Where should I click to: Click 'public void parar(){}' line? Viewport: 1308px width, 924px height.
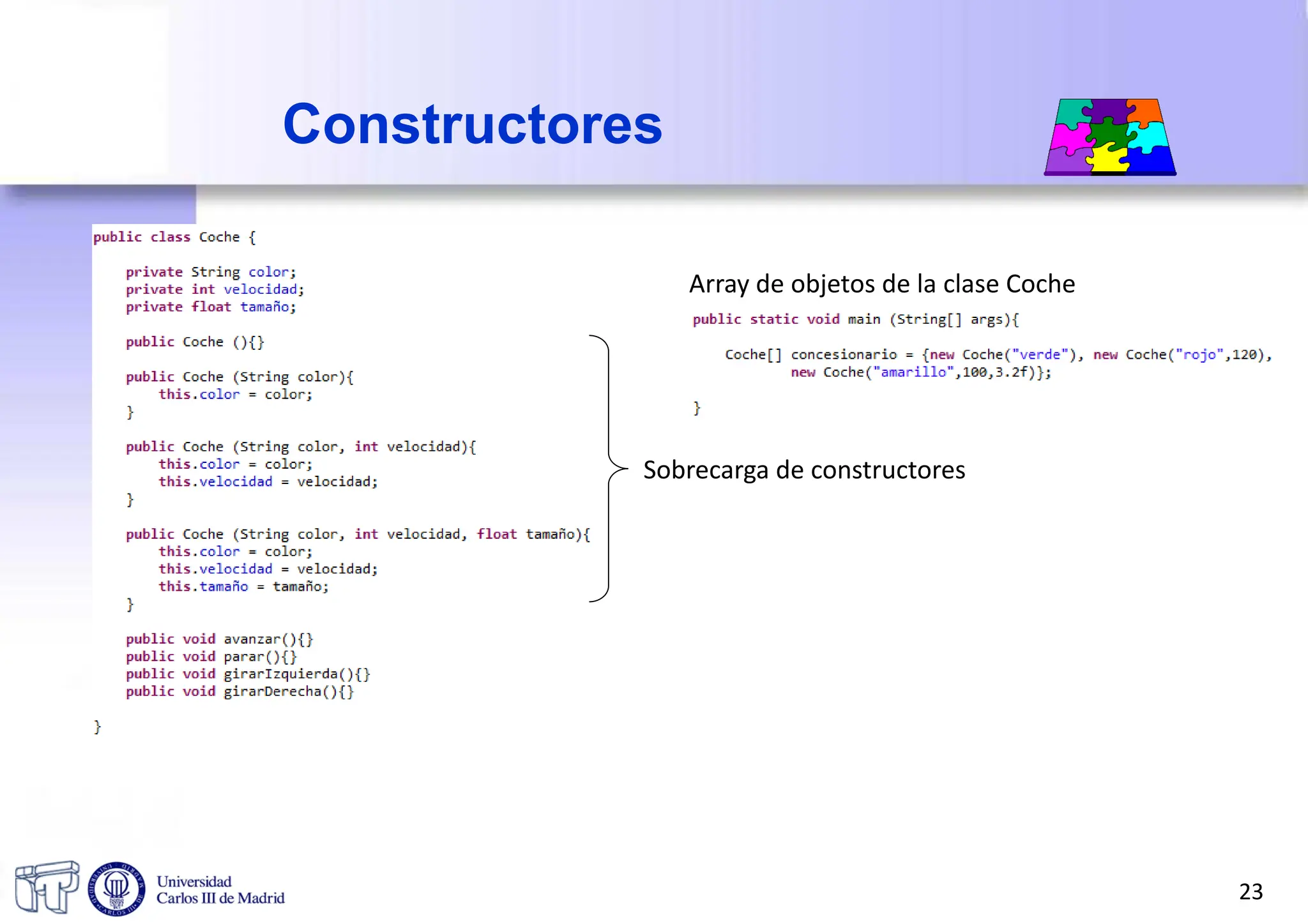point(211,656)
